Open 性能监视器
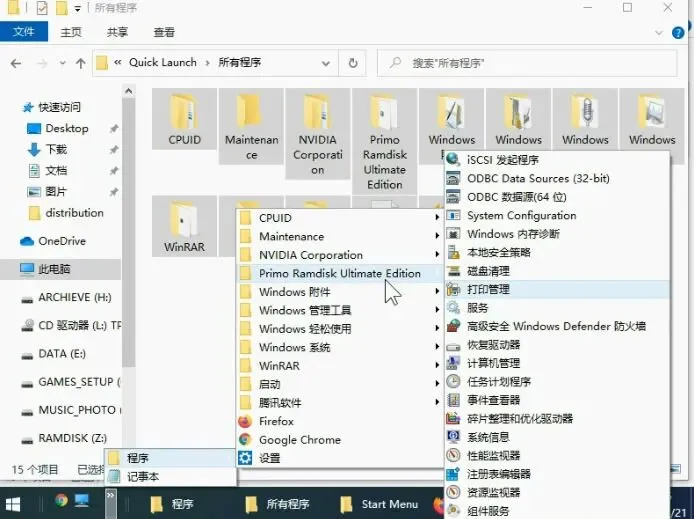The width and height of the screenshot is (694, 519). click(x=557, y=456)
